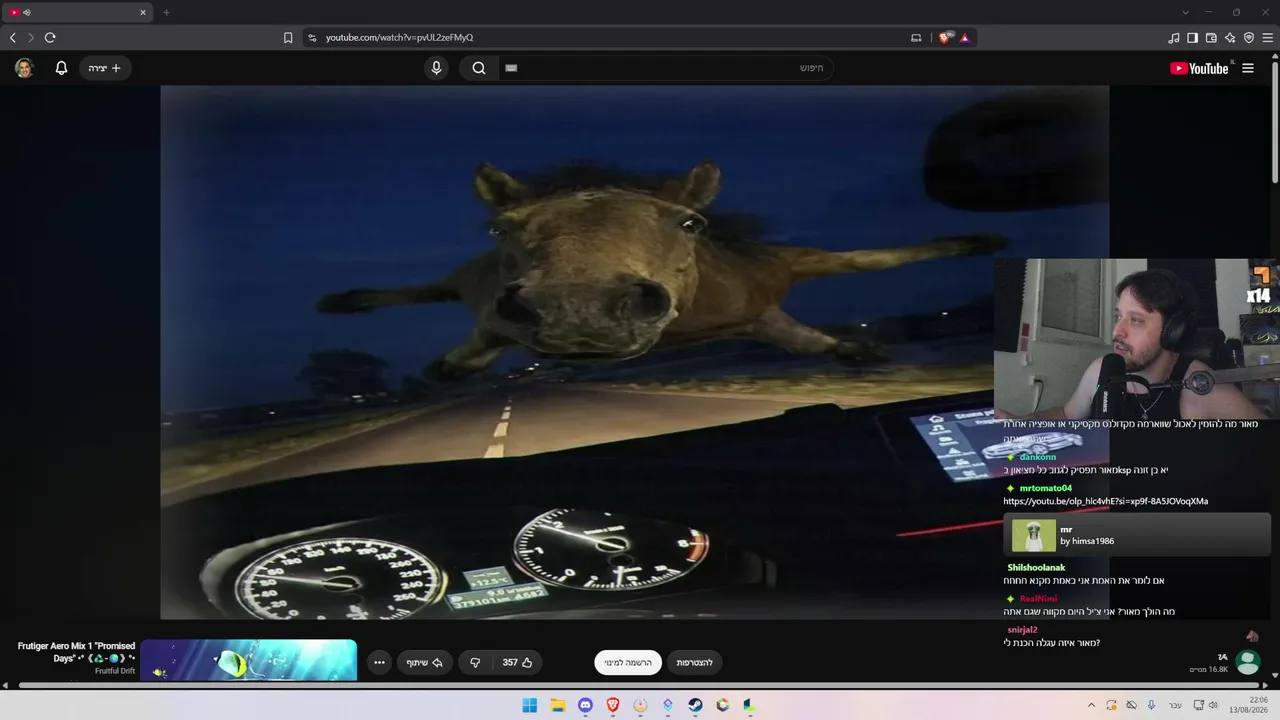
Task: Go to the YouTube home logo
Action: tap(1201, 68)
